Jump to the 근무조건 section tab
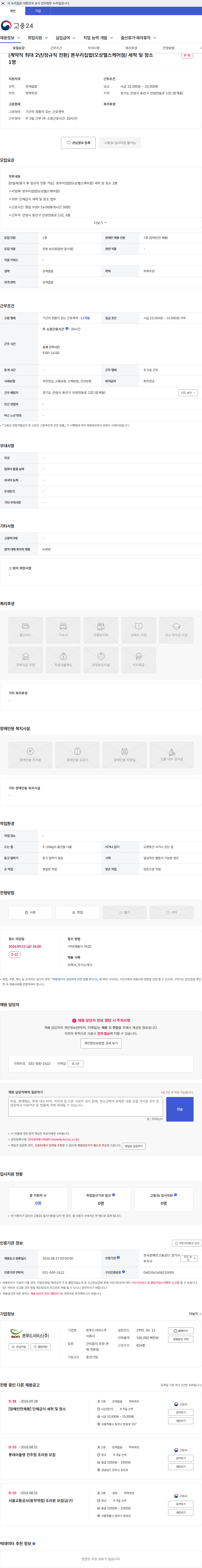 [x=56, y=48]
